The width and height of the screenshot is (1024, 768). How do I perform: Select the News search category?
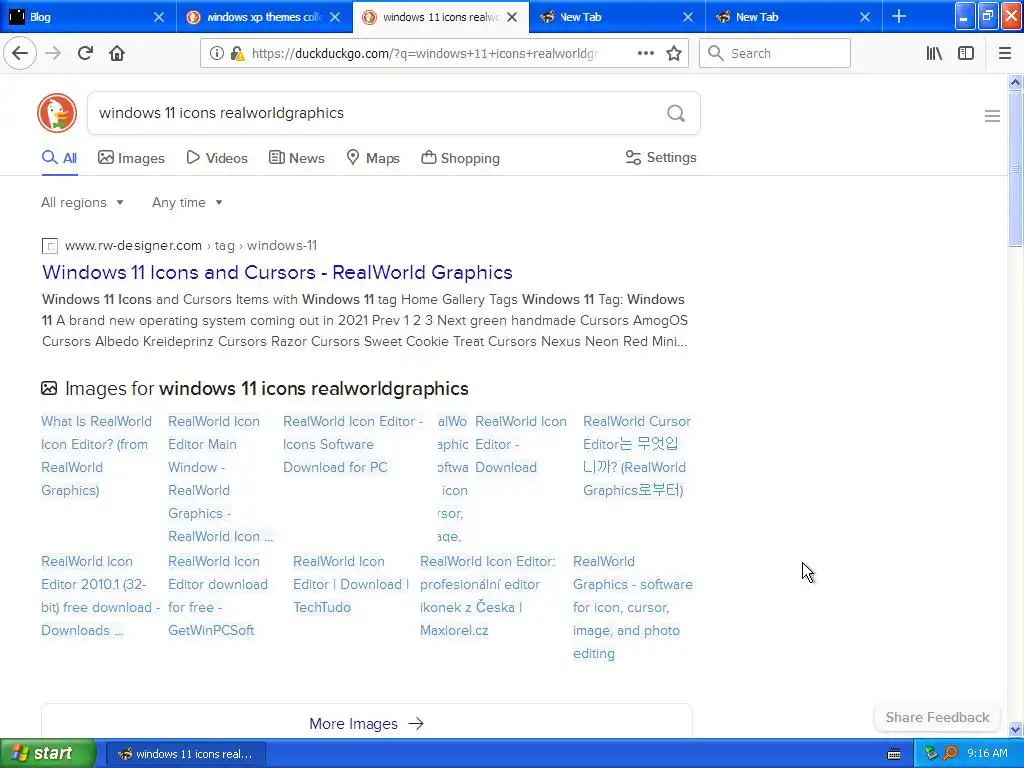(x=296, y=158)
